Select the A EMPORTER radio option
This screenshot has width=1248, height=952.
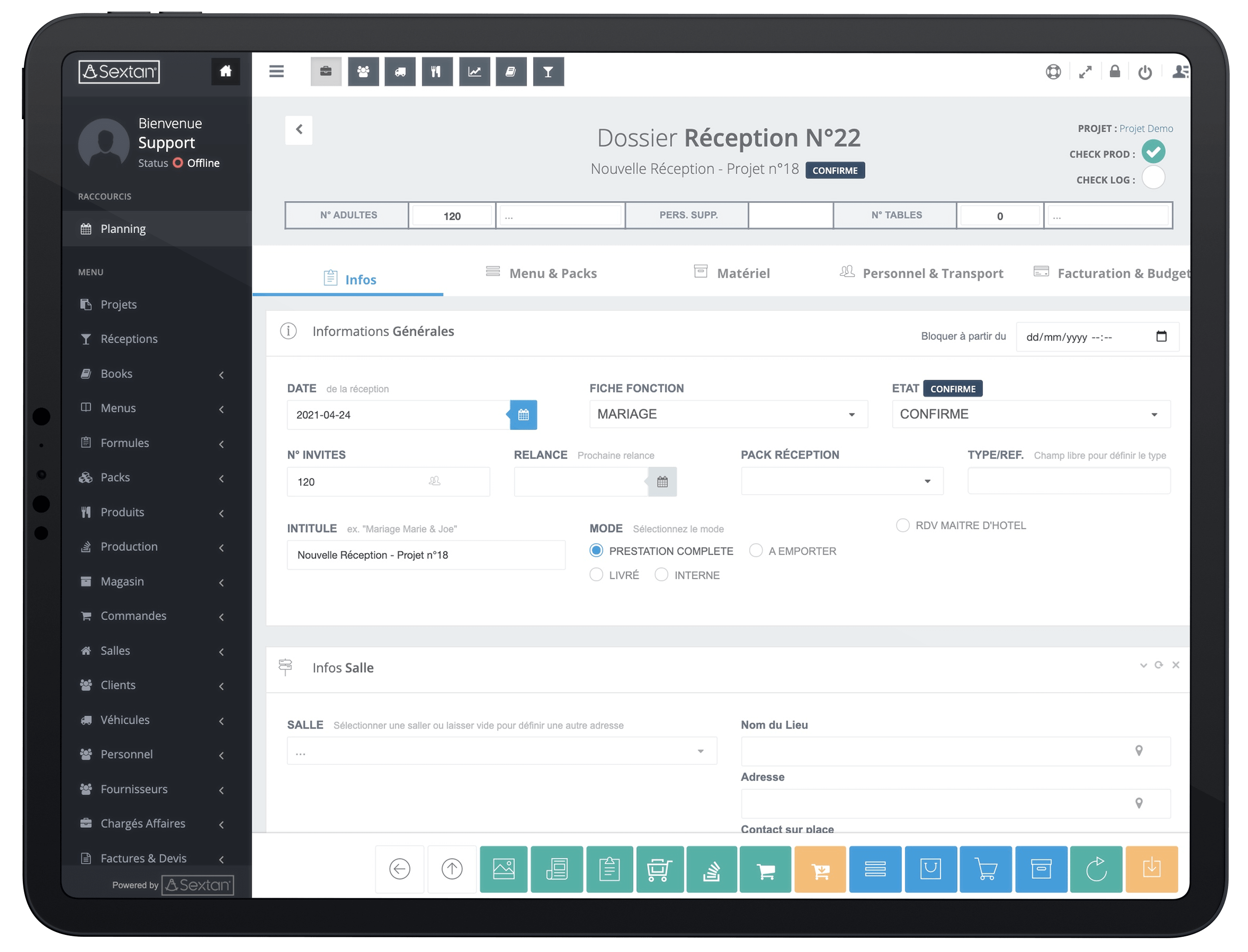756,550
